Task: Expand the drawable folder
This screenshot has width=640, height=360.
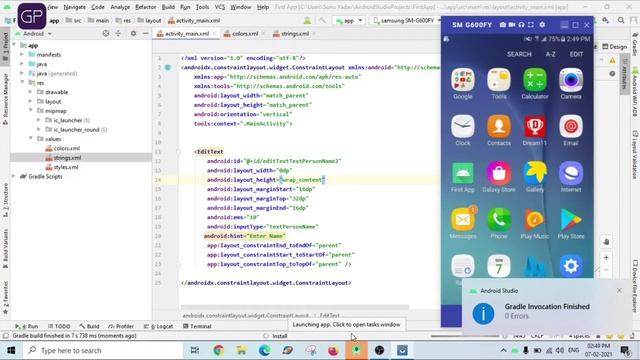Action: [x=30, y=92]
